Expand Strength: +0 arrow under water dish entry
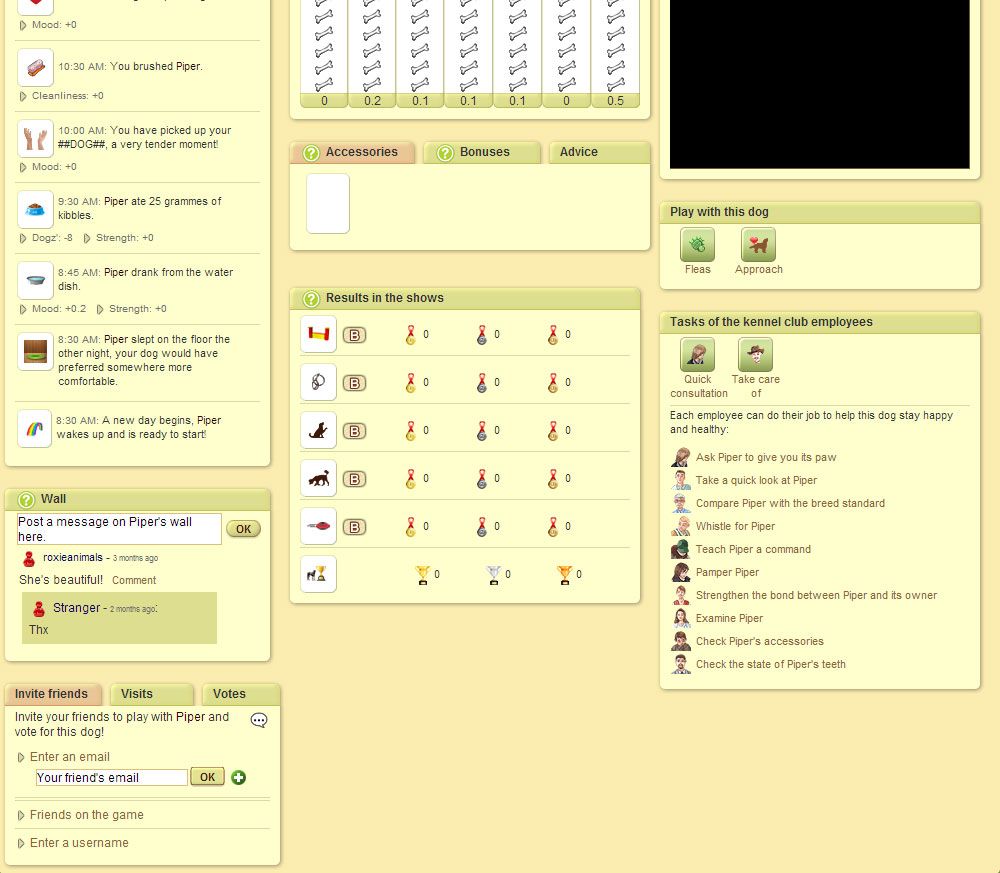Screen dimensions: 1000x873 (99, 309)
